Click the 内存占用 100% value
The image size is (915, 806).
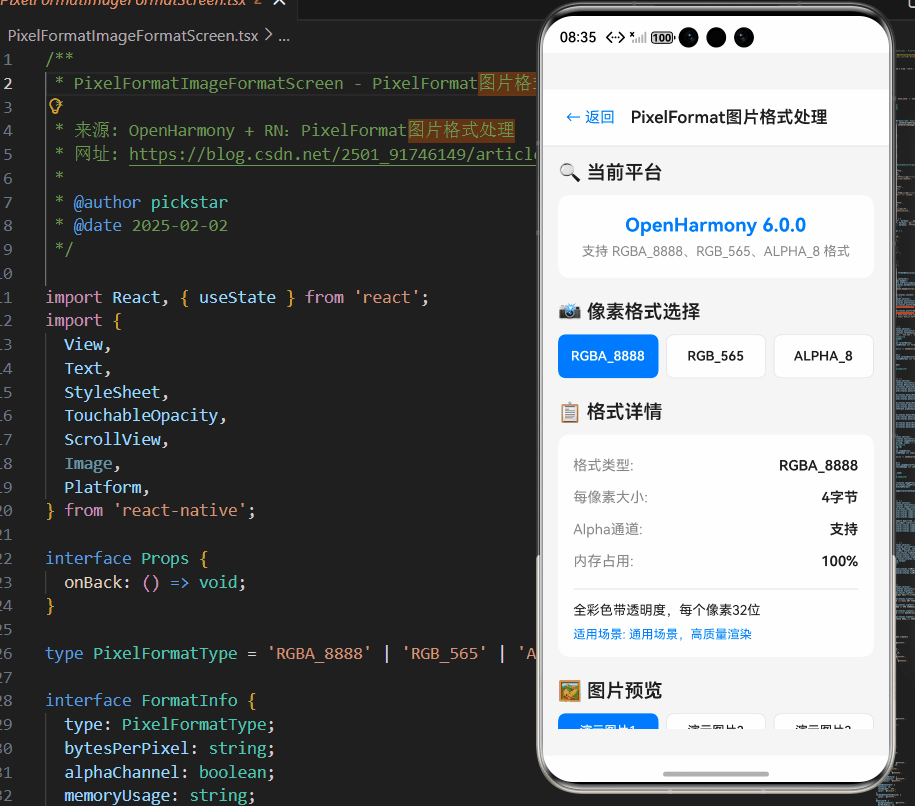tap(840, 561)
